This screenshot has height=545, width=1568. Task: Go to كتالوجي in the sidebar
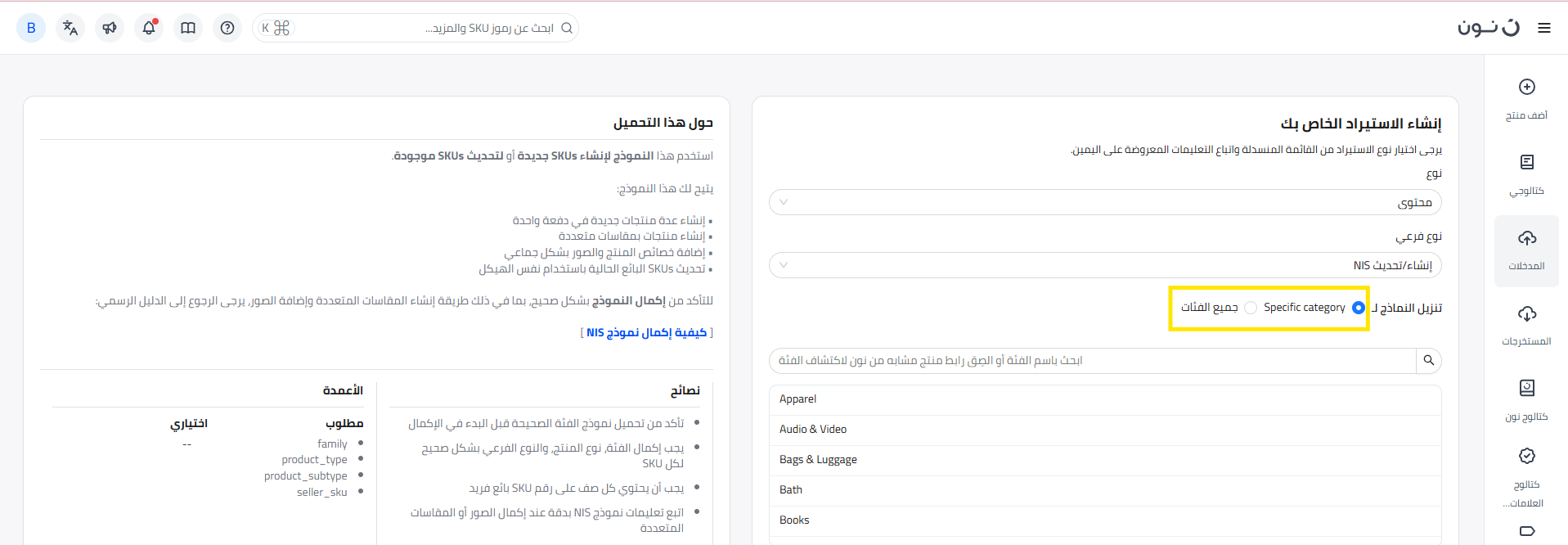pyautogui.click(x=1526, y=173)
